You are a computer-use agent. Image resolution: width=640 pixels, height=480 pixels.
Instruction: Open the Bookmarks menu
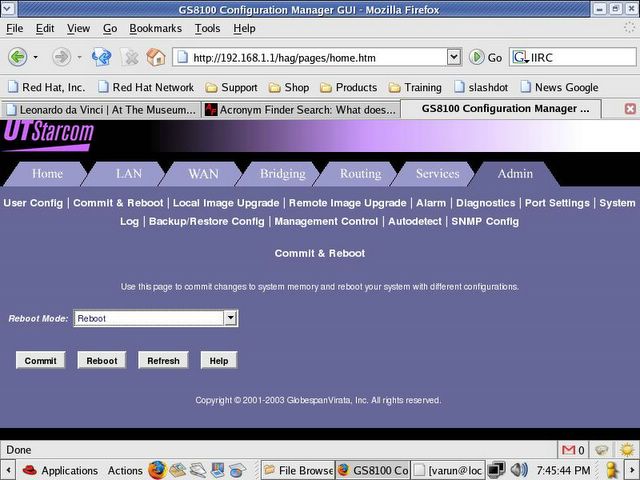(x=156, y=29)
